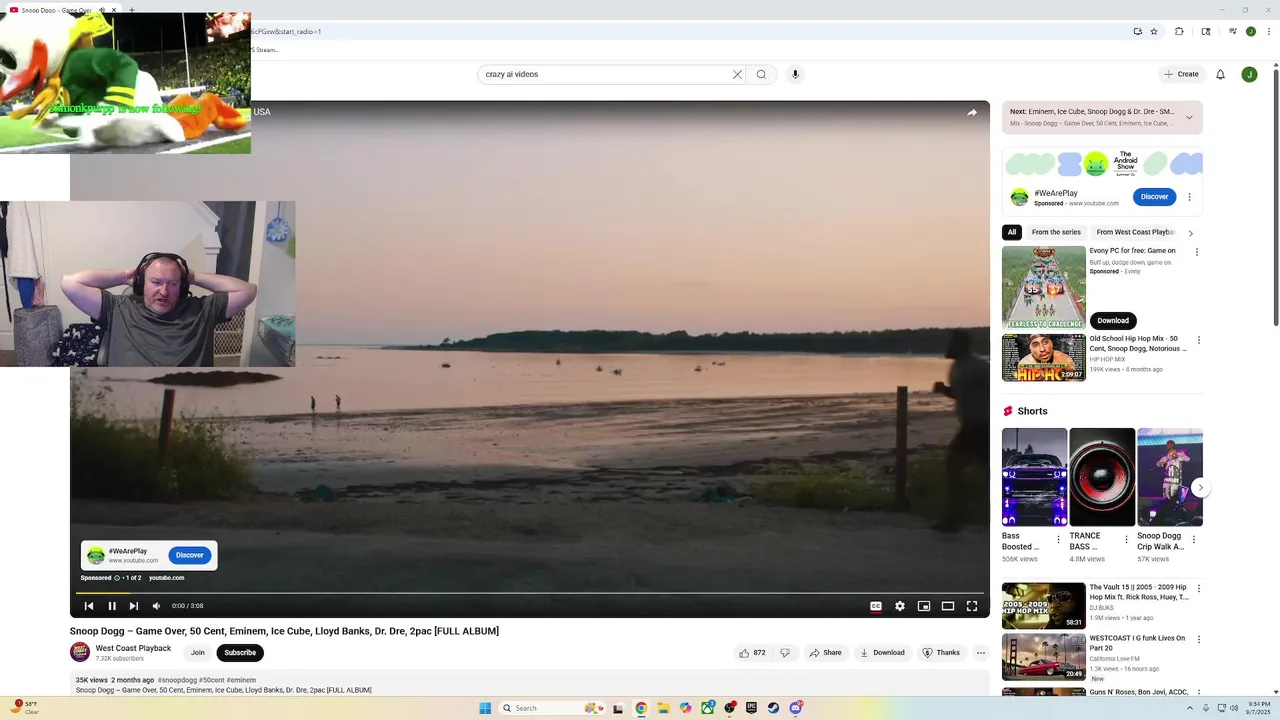Select From the series chip
Viewport: 1280px width, 720px height.
point(1056,232)
